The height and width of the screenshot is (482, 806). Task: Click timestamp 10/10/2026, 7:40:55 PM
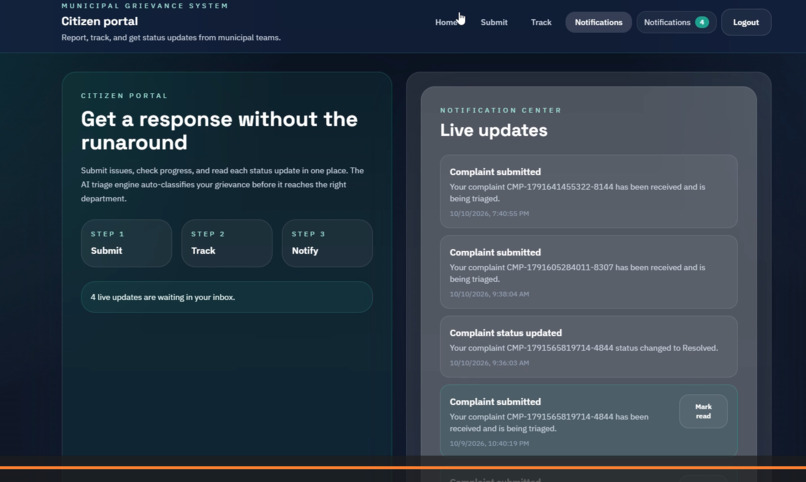tap(489, 213)
